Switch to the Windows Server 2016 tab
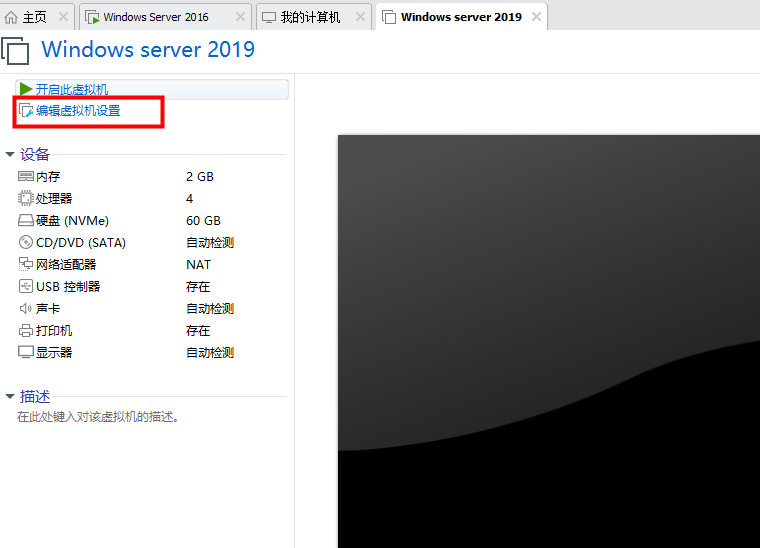Viewport: 760px width, 548px height. pyautogui.click(x=165, y=17)
